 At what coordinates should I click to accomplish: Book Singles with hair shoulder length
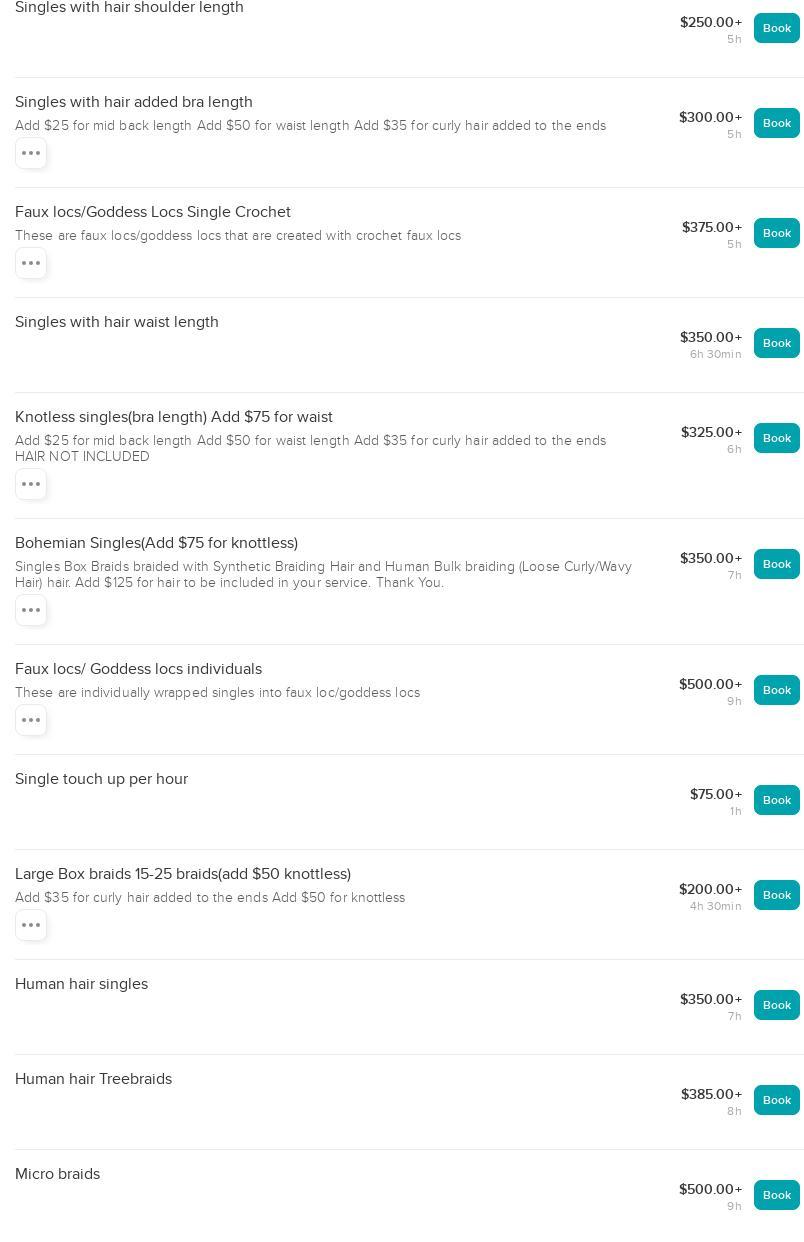click(776, 28)
